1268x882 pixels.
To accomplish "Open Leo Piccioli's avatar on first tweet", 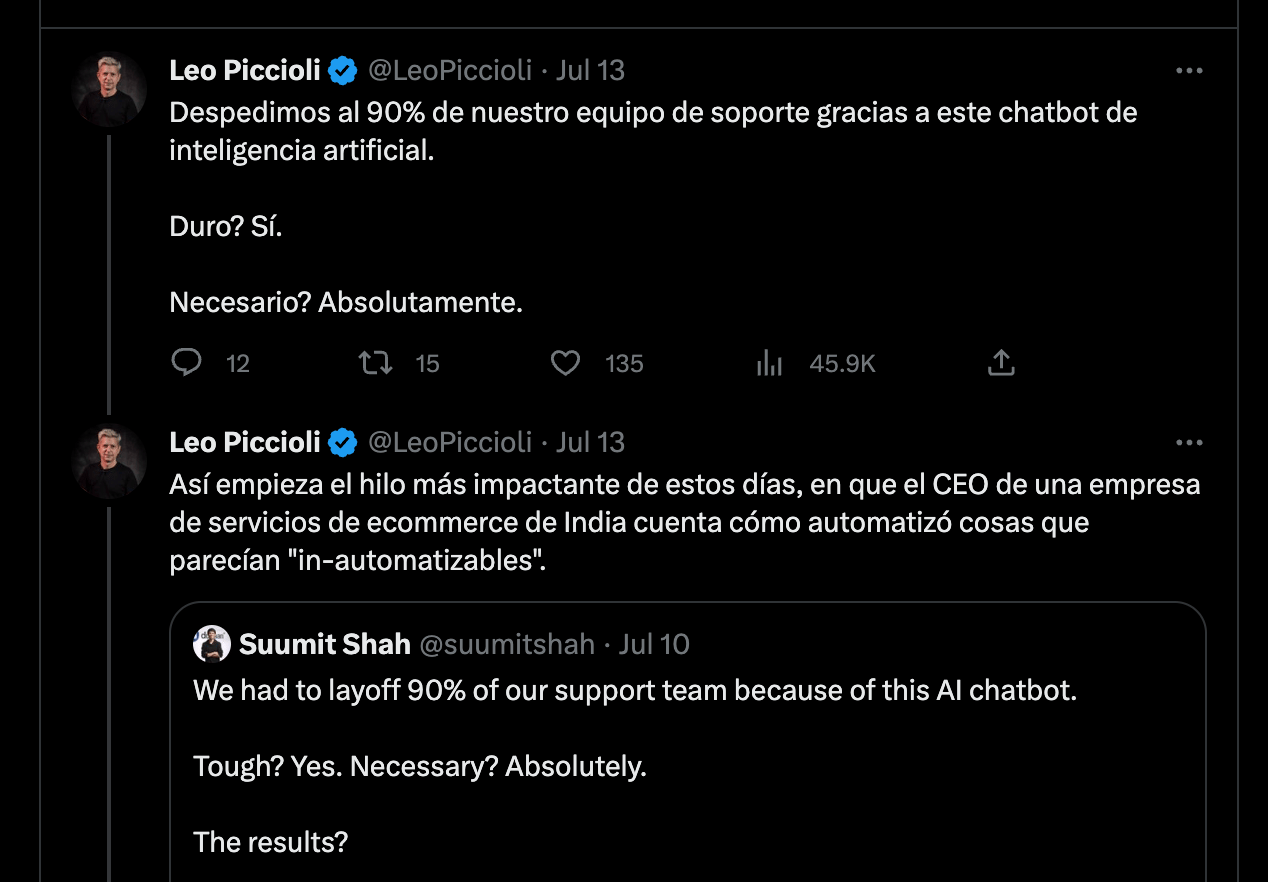I will (x=110, y=90).
